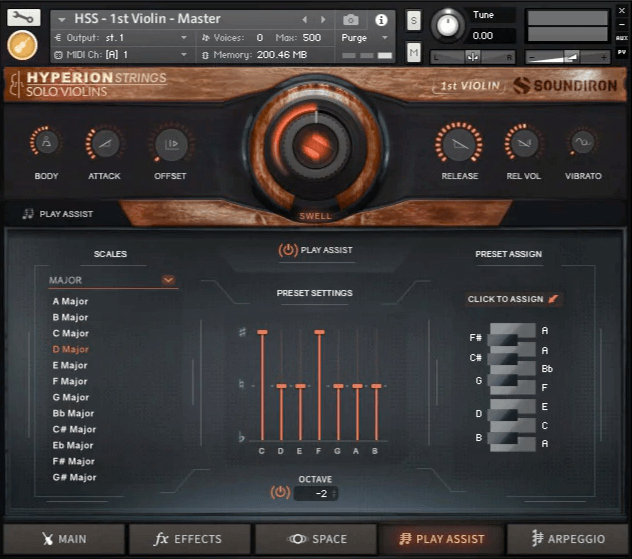Click the F note slider handle
The height and width of the screenshot is (559, 632).
pyautogui.click(x=320, y=332)
